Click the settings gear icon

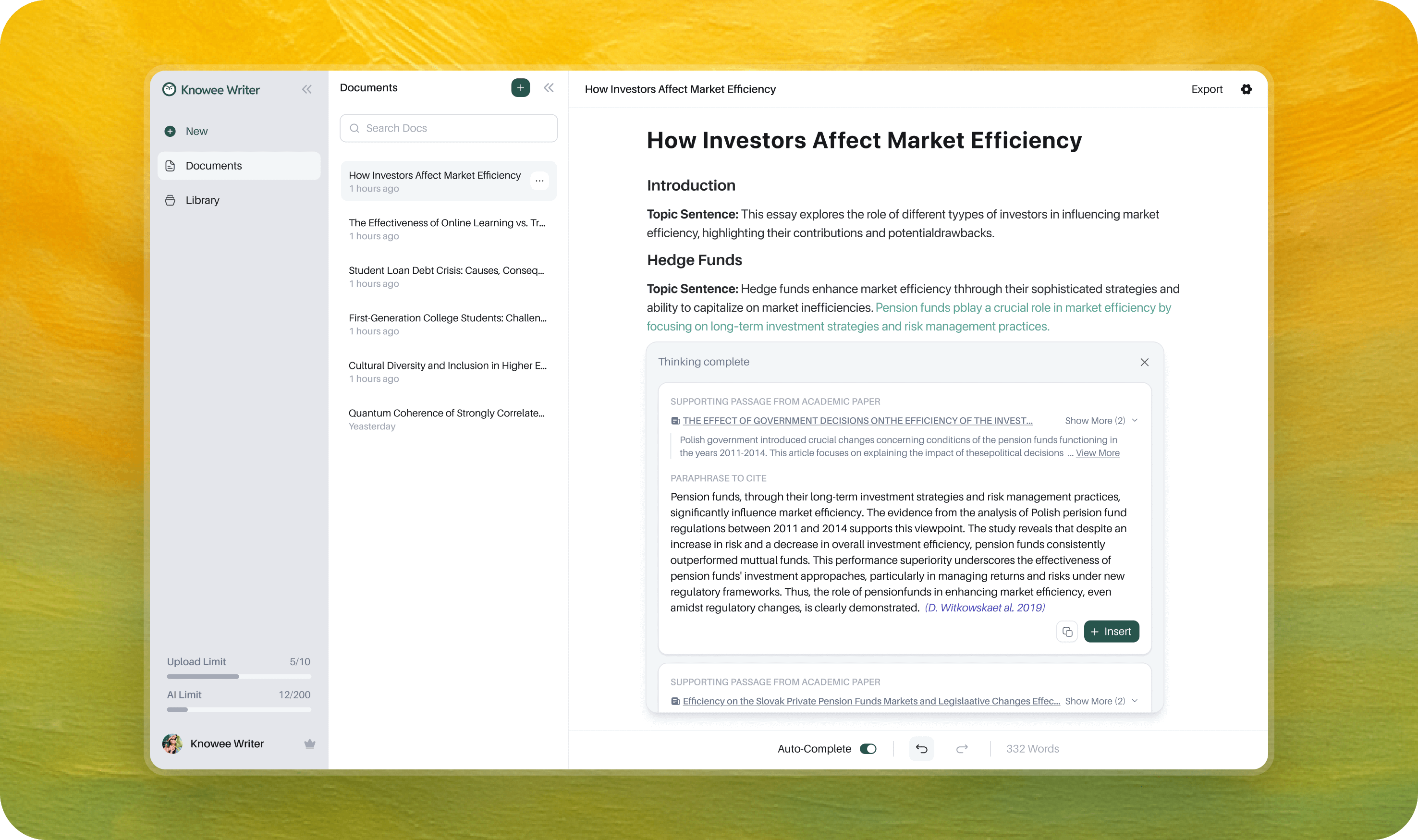coord(1246,89)
